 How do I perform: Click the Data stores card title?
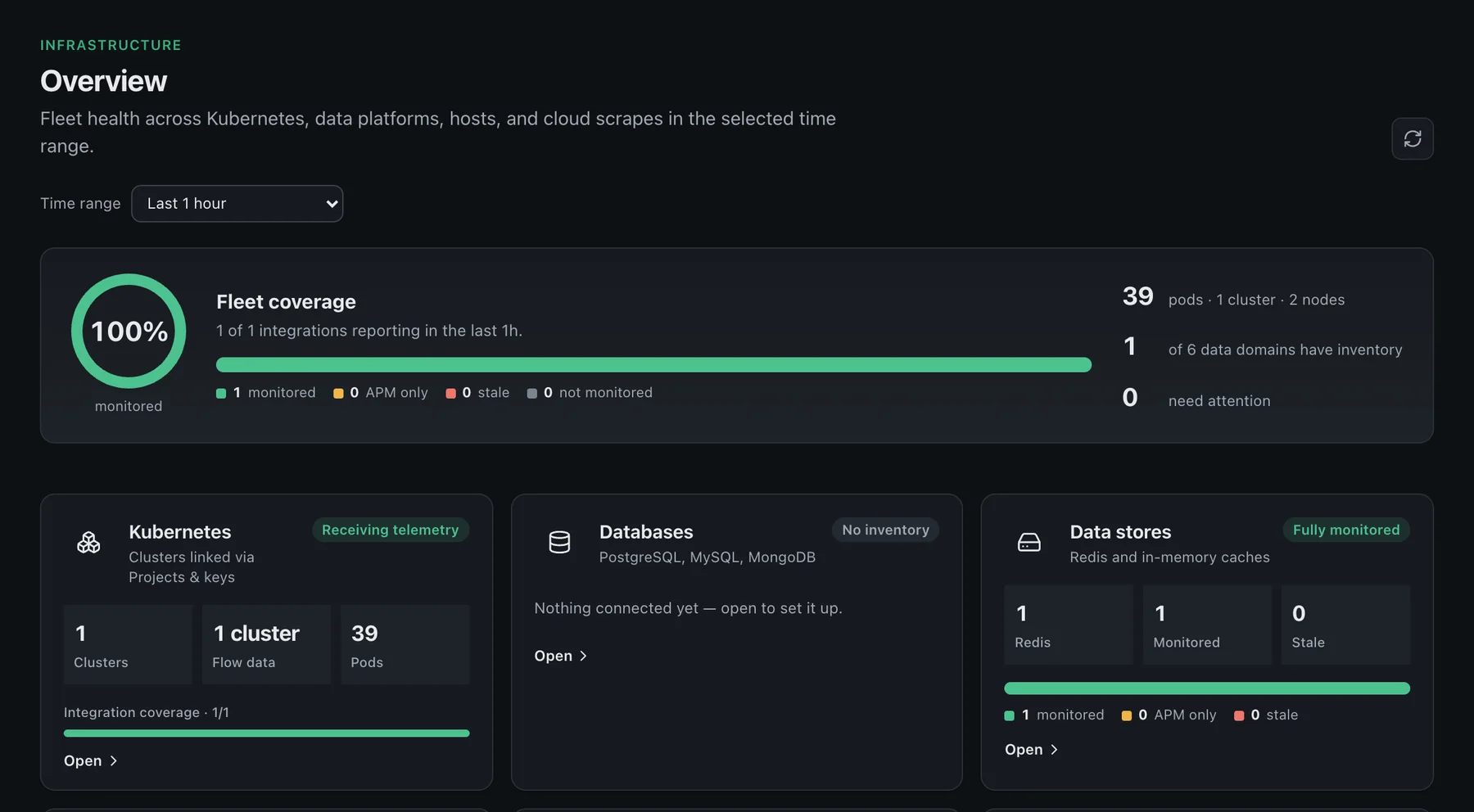coord(1120,532)
